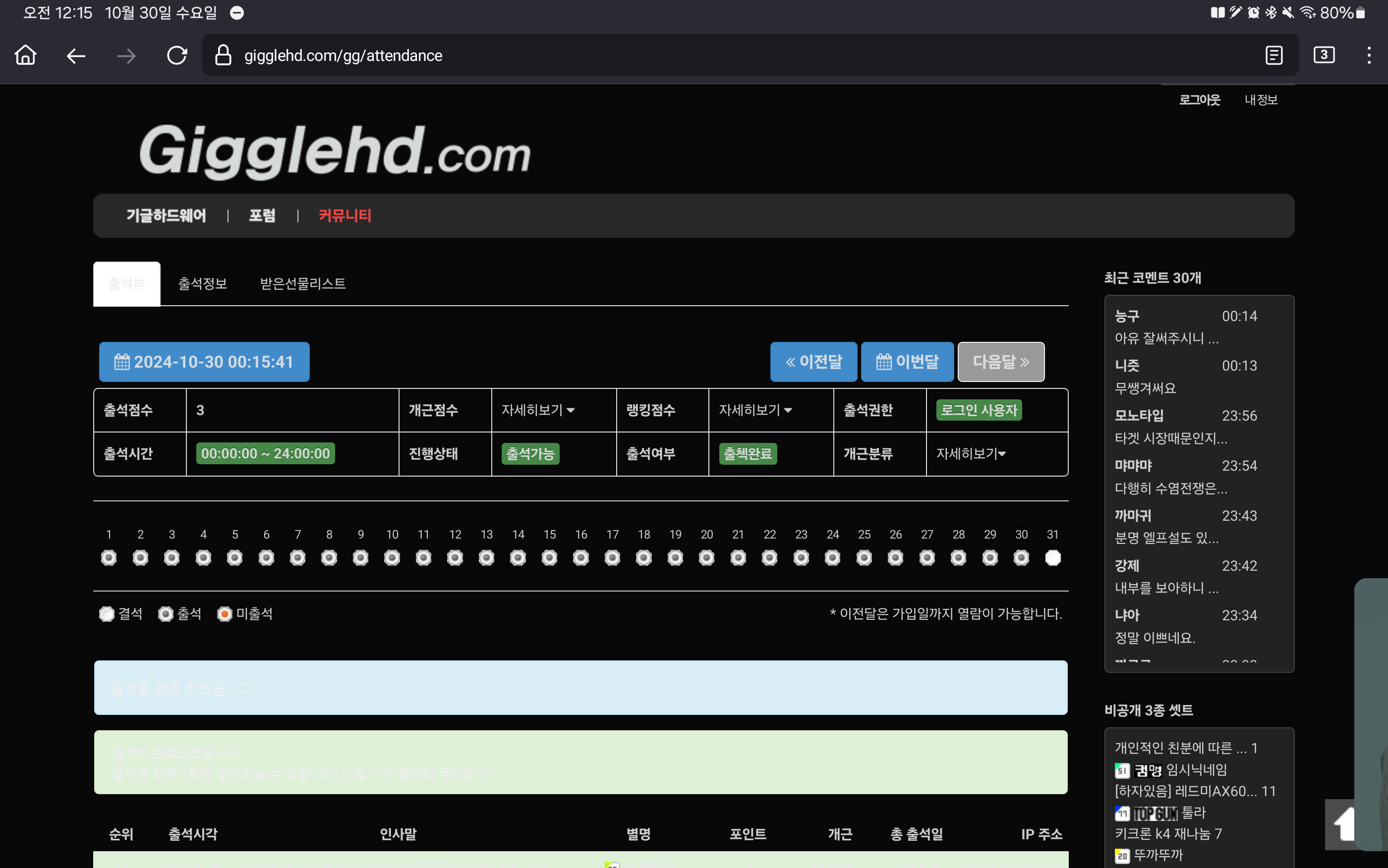Tap the browser home icon
Screen dimensions: 1388x868
25,55
